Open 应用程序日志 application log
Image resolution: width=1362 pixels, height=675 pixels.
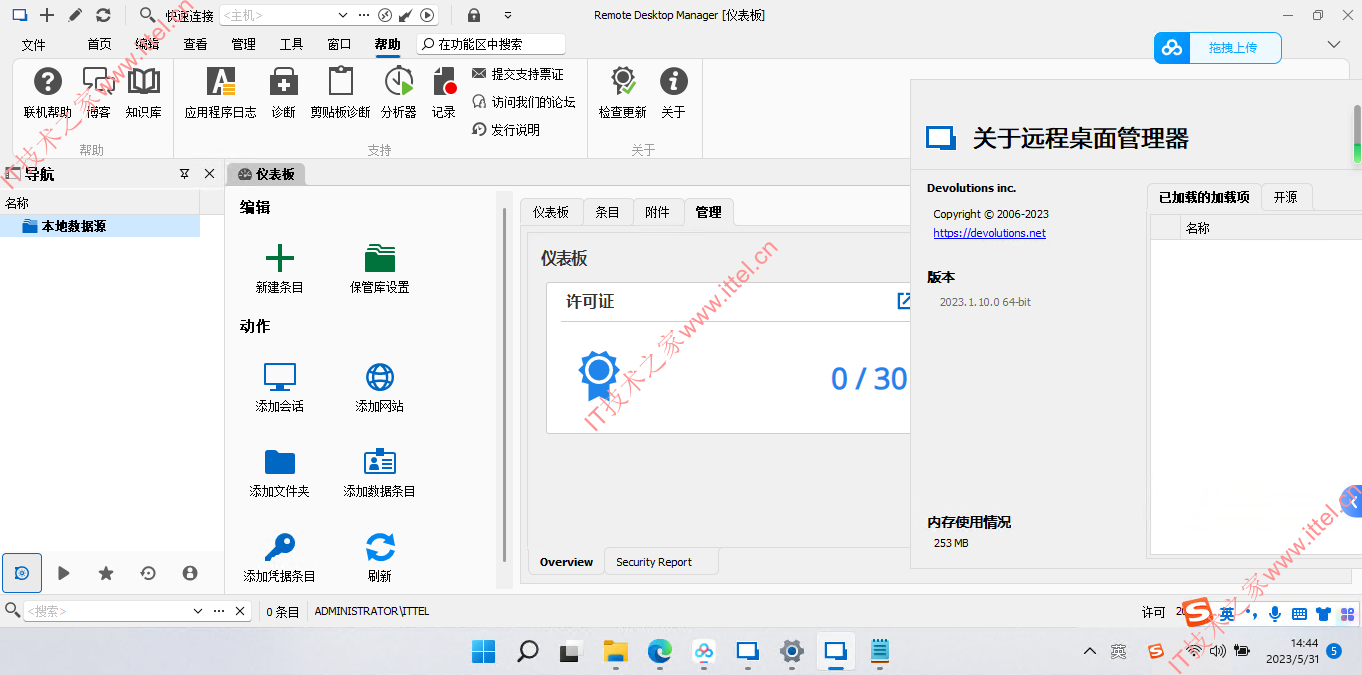pos(220,93)
